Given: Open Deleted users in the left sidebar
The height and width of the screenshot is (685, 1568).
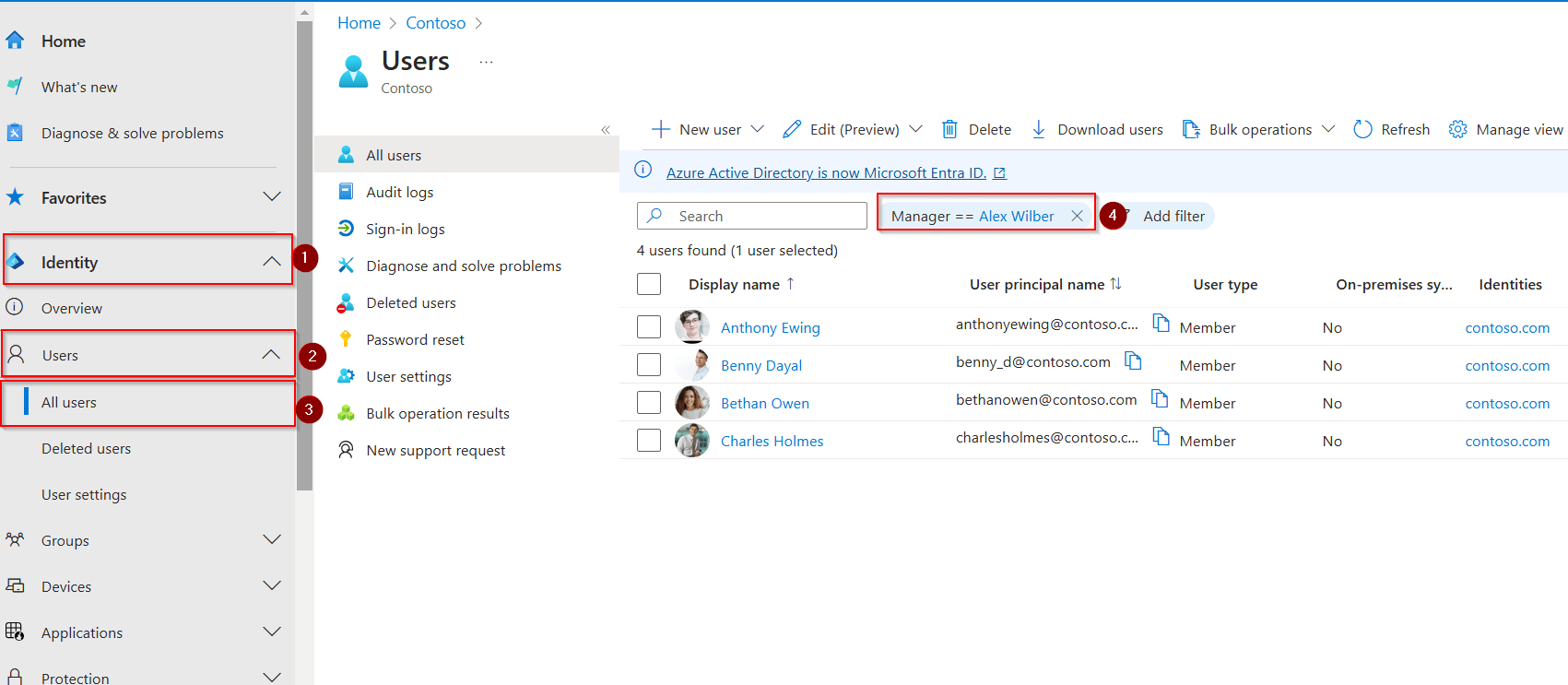Looking at the screenshot, I should (x=86, y=448).
